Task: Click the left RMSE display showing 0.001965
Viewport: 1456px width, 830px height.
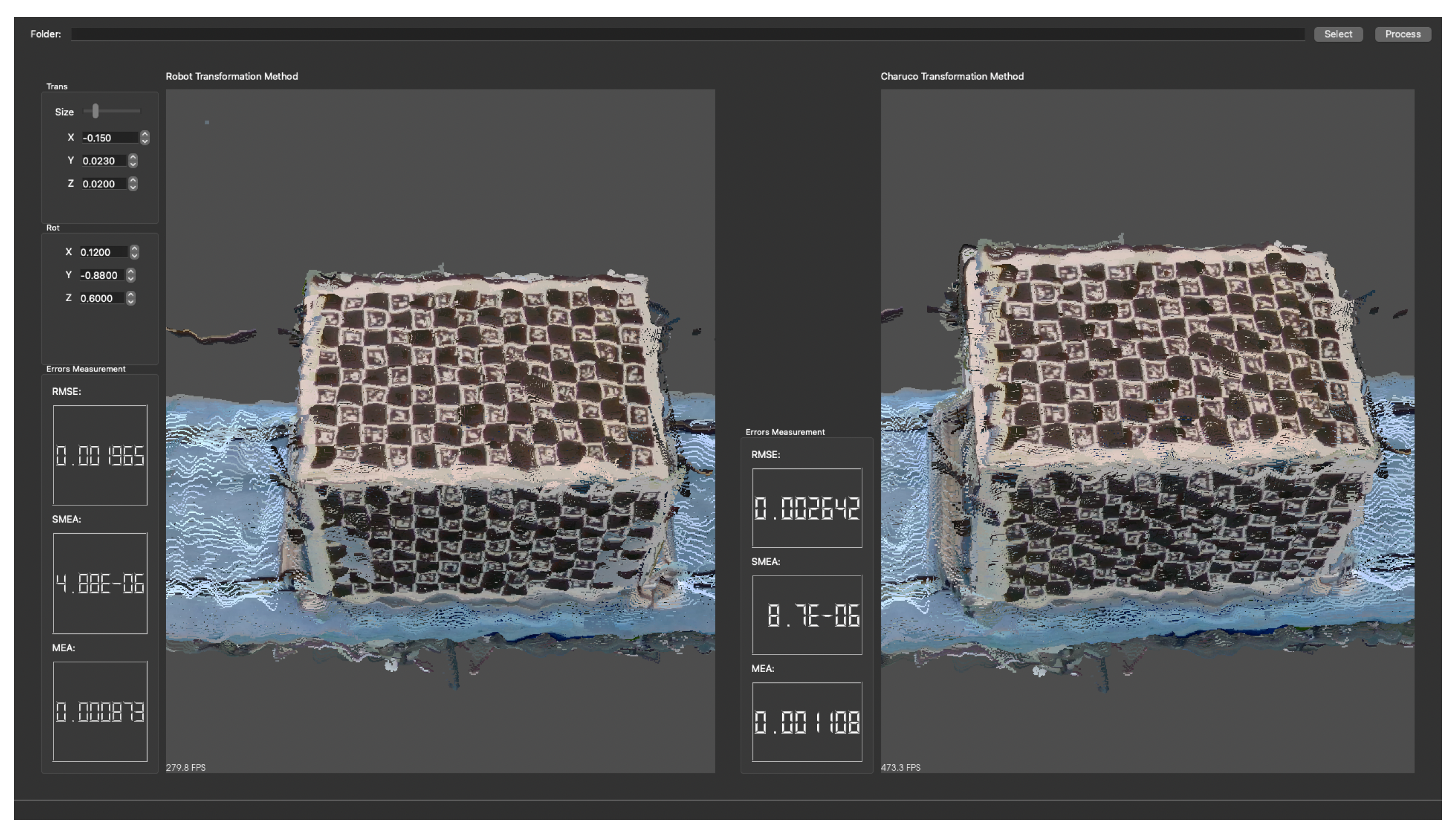Action: pyautogui.click(x=100, y=455)
